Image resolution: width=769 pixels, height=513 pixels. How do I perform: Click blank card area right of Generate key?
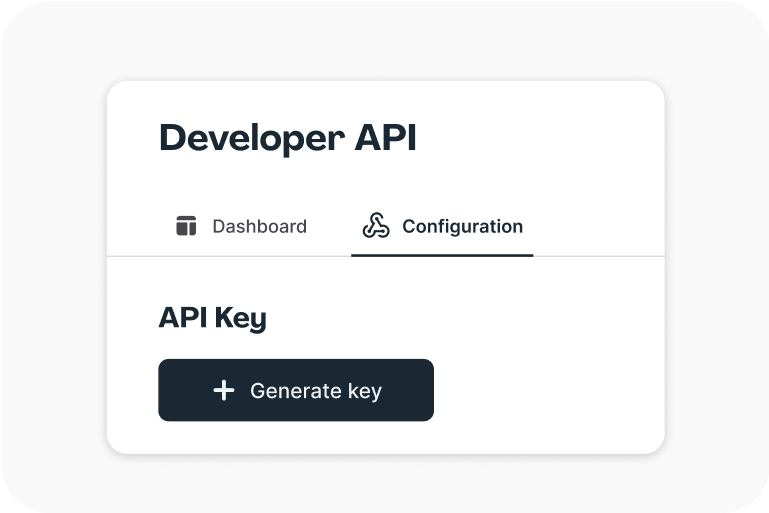pos(550,390)
